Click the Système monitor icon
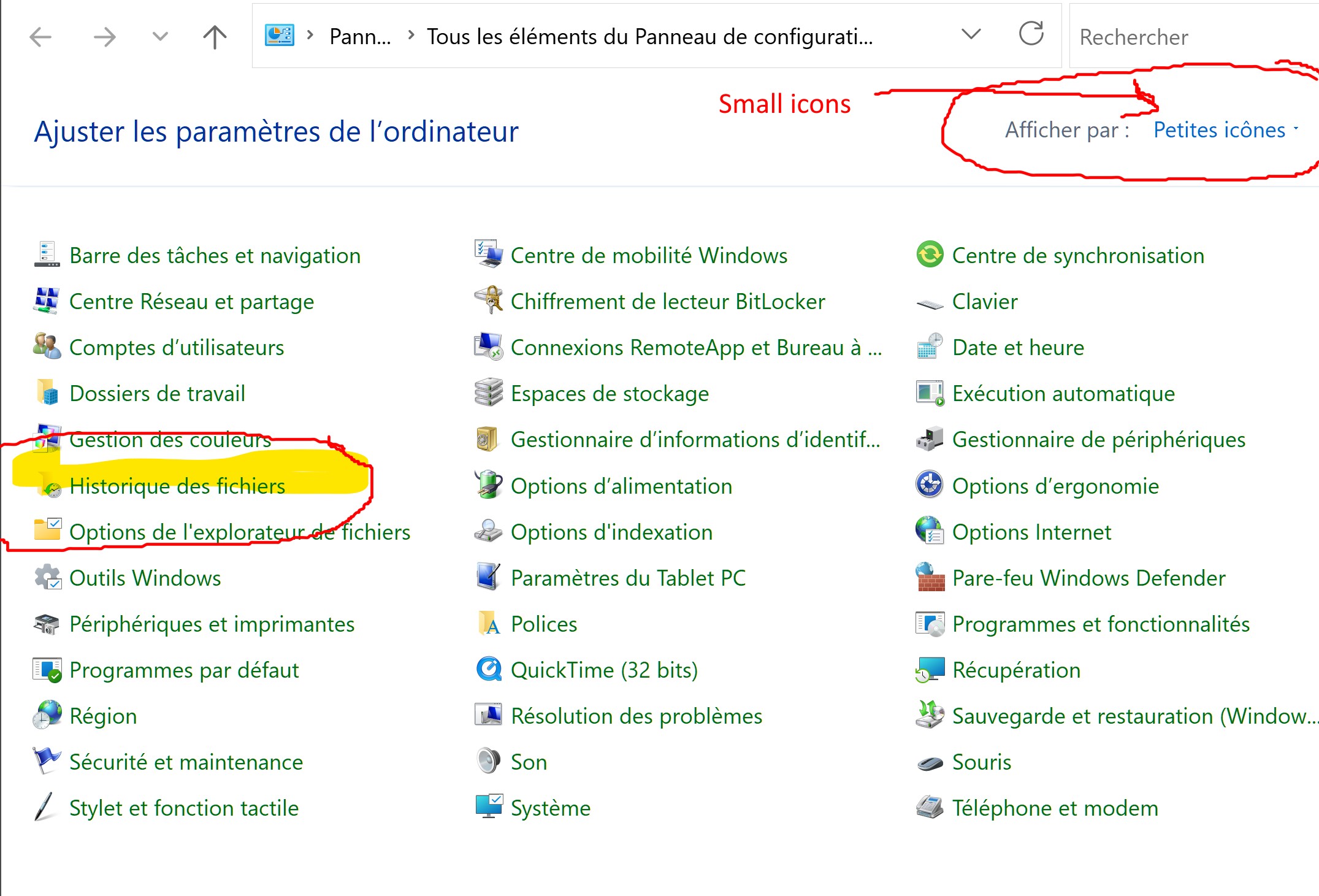 pos(489,807)
